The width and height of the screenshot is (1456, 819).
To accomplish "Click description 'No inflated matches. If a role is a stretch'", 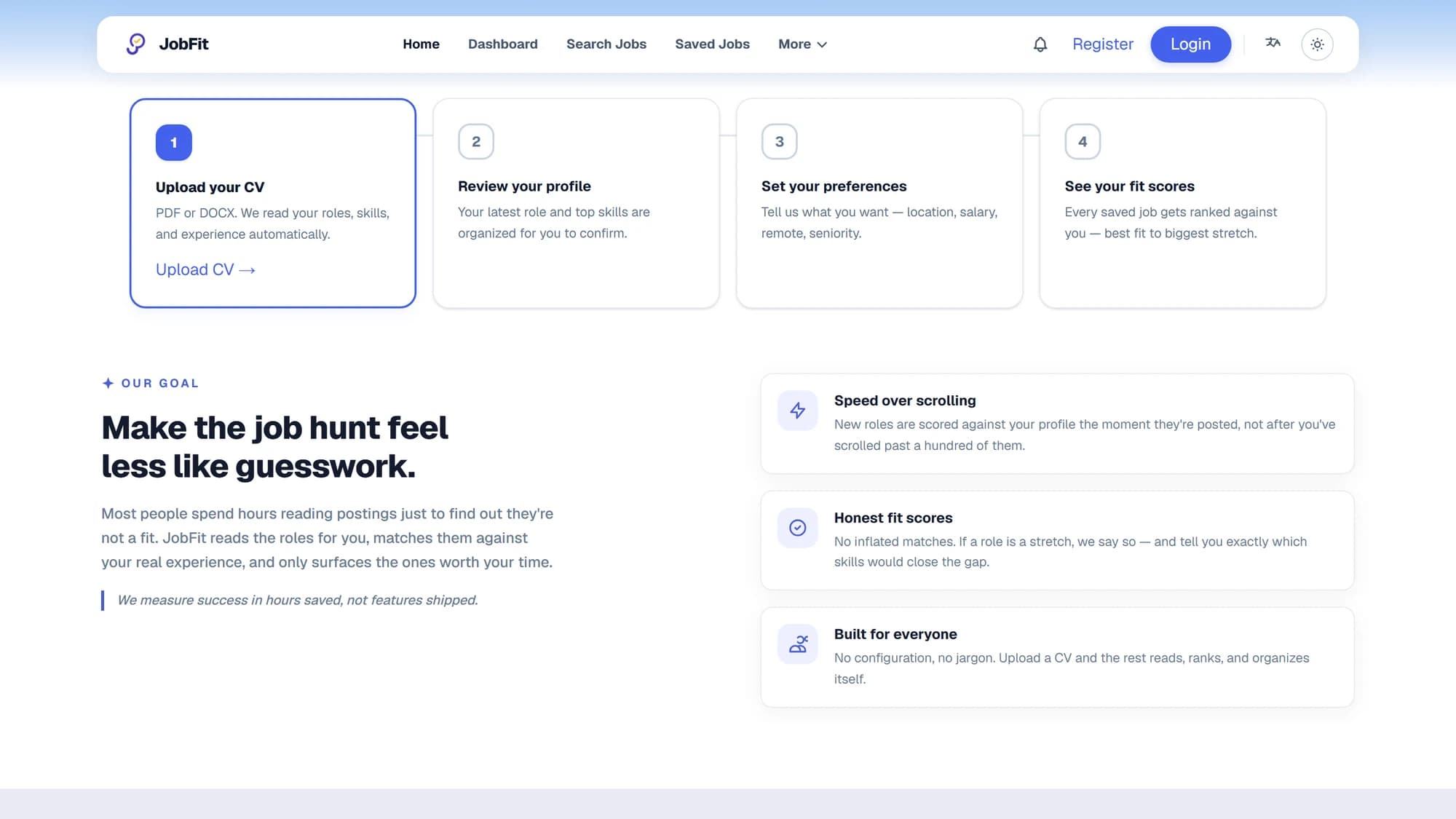I will tap(1070, 552).
